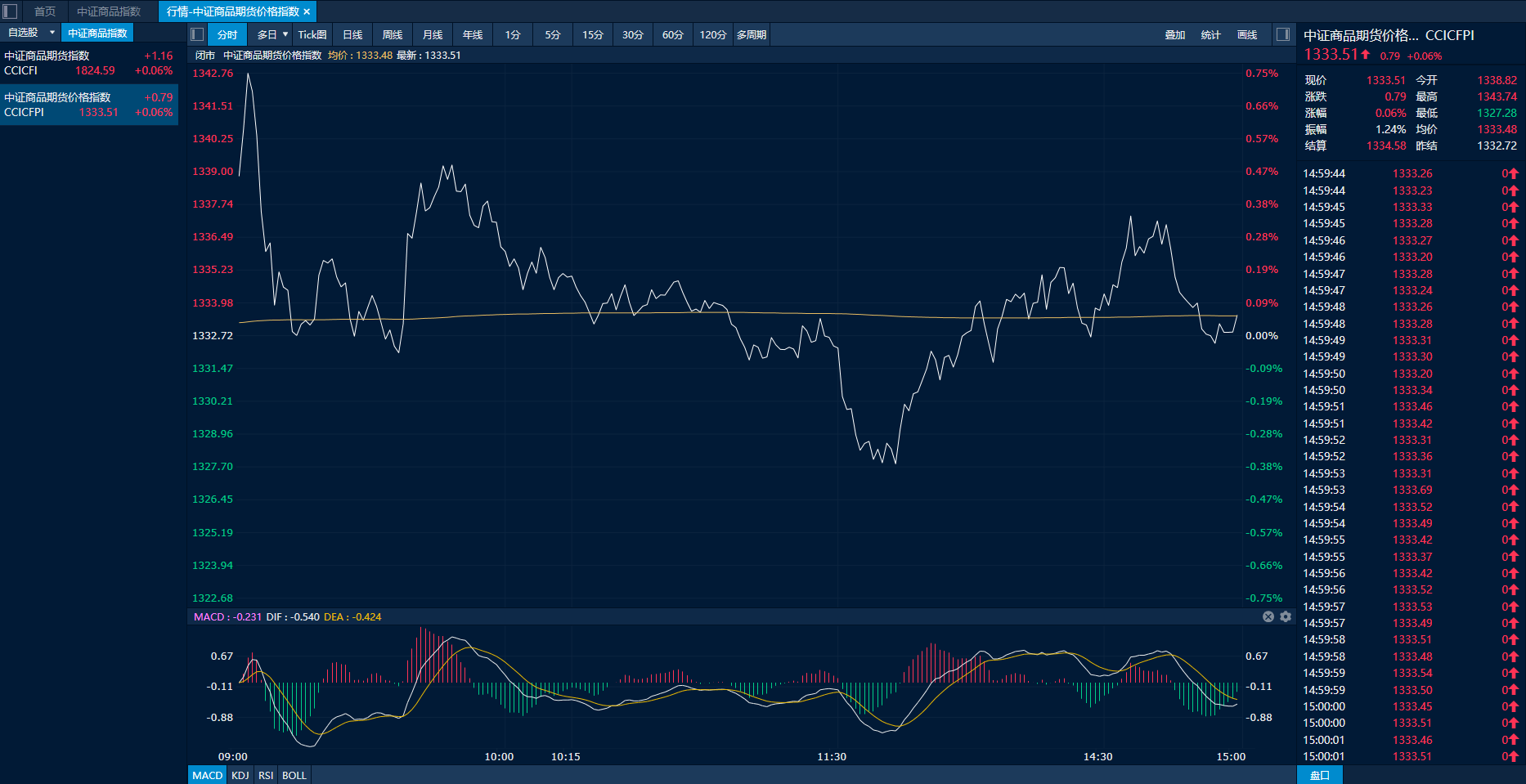Click the 现价 1333.51 value
This screenshot has height=784, width=1526.
1386,80
